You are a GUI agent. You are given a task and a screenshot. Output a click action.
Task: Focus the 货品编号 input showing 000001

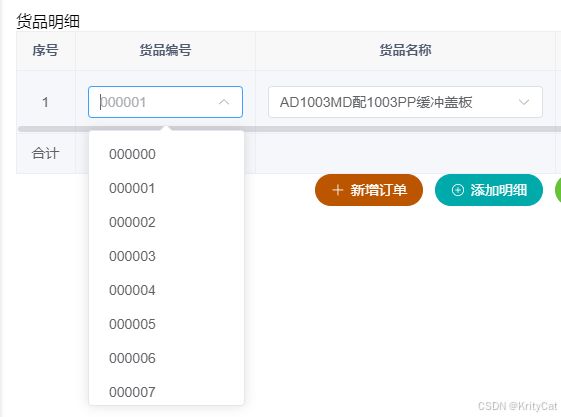tap(165, 102)
